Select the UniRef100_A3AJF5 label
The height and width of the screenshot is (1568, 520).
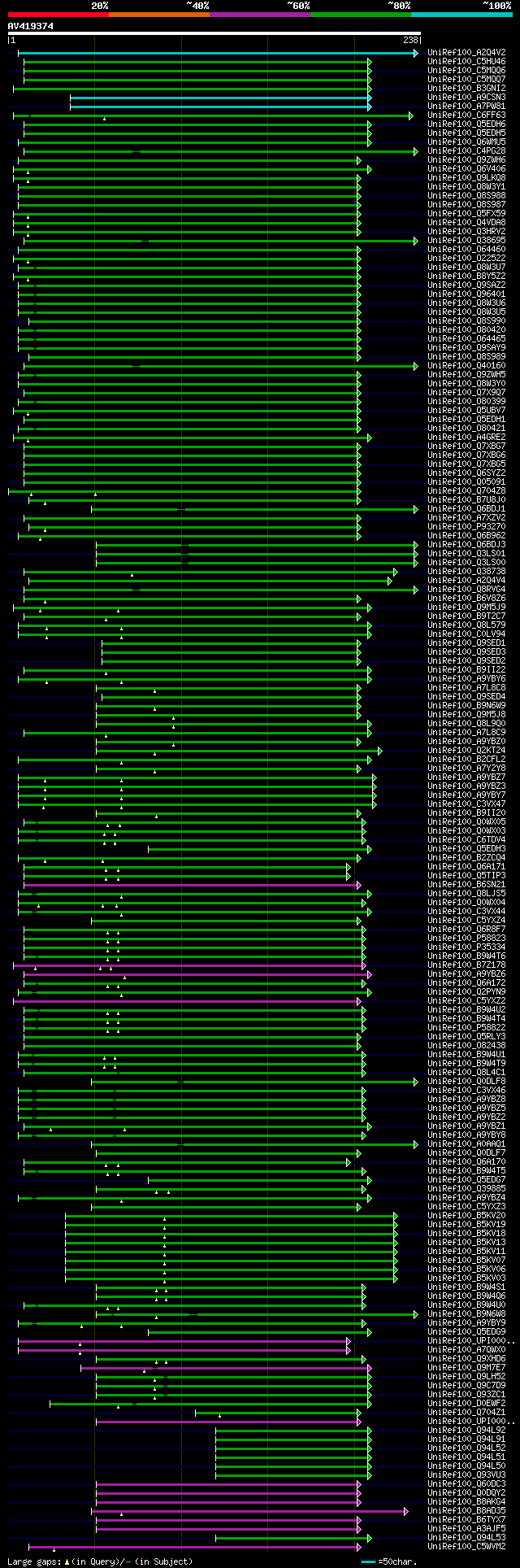click(x=466, y=1529)
